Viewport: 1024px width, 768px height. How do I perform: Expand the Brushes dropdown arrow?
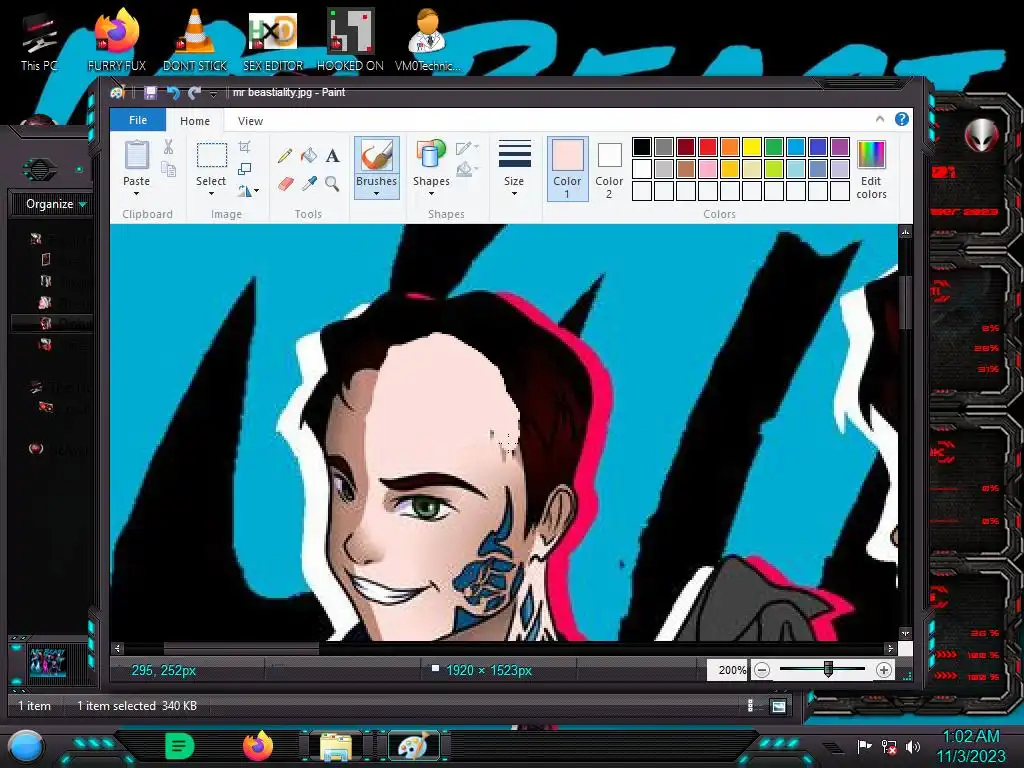[376, 193]
